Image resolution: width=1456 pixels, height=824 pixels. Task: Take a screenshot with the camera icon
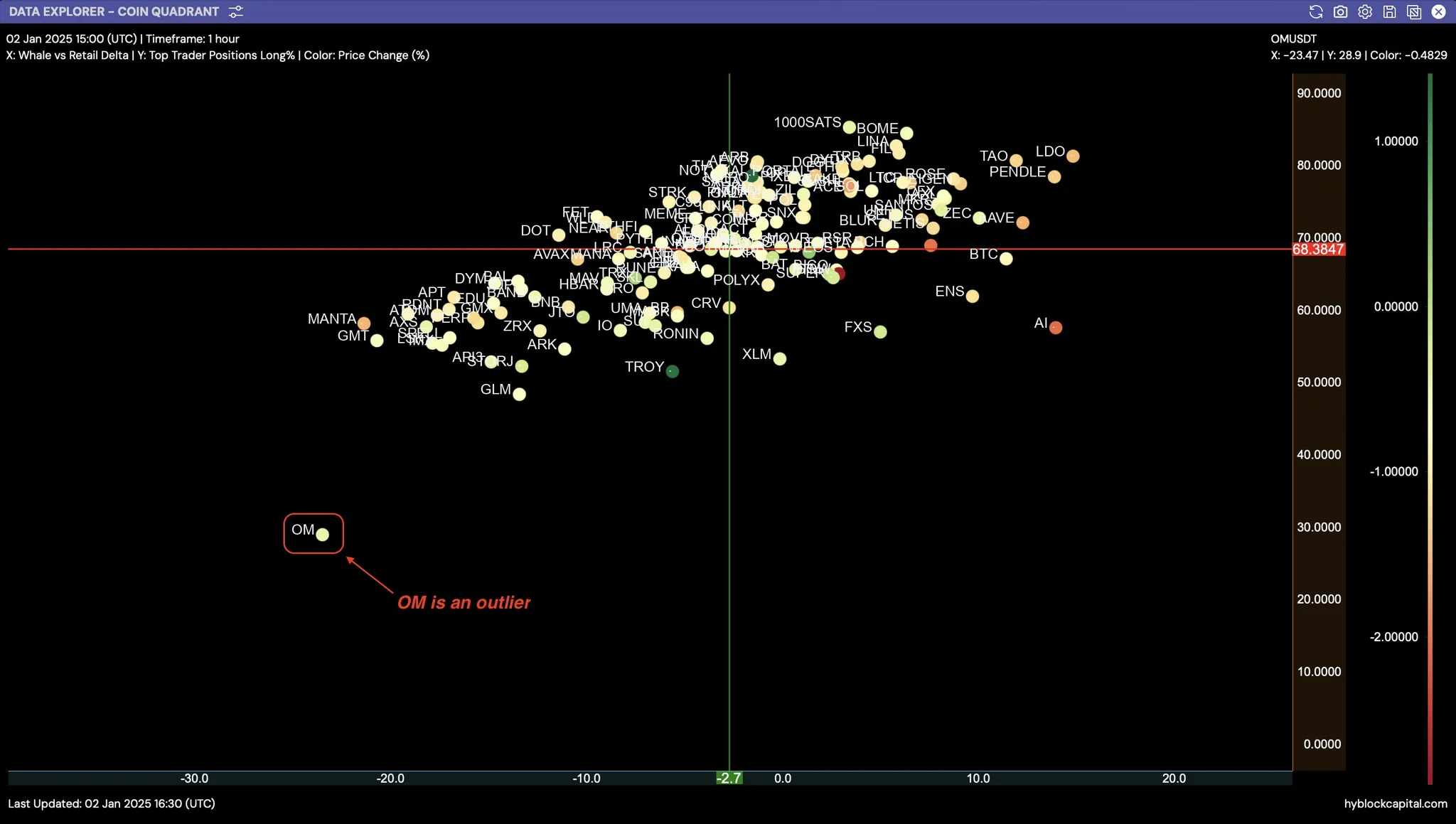point(1340,12)
